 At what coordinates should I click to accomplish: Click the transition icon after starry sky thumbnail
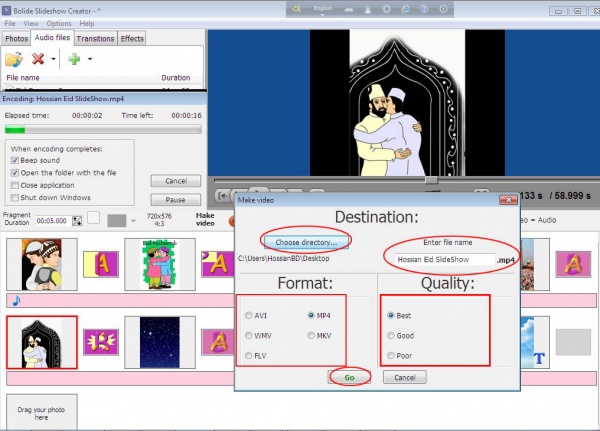pyautogui.click(x=218, y=342)
